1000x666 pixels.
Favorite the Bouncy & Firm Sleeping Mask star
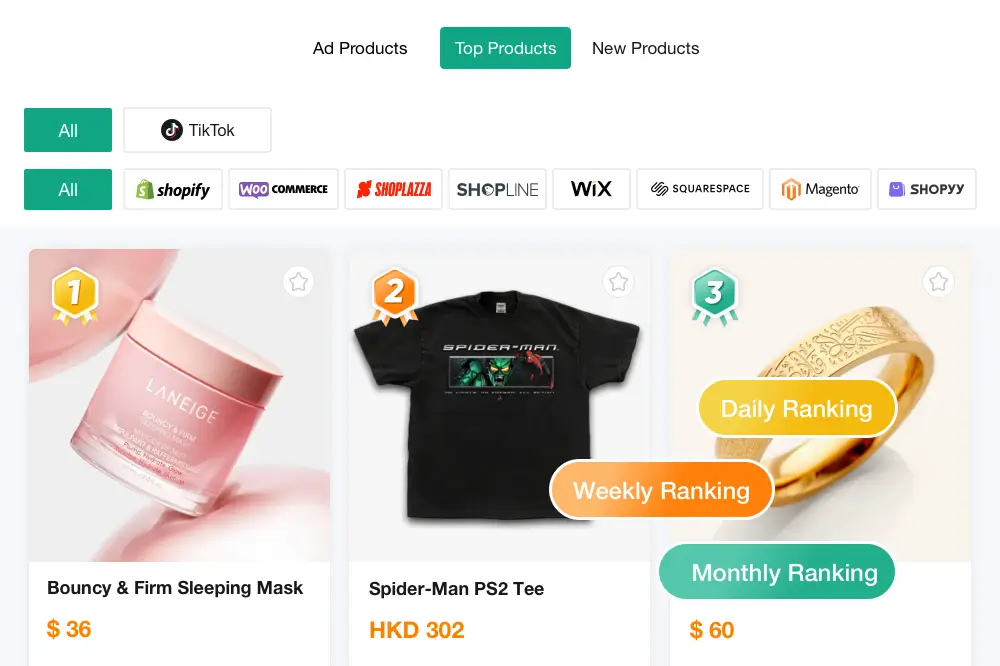pos(298,282)
